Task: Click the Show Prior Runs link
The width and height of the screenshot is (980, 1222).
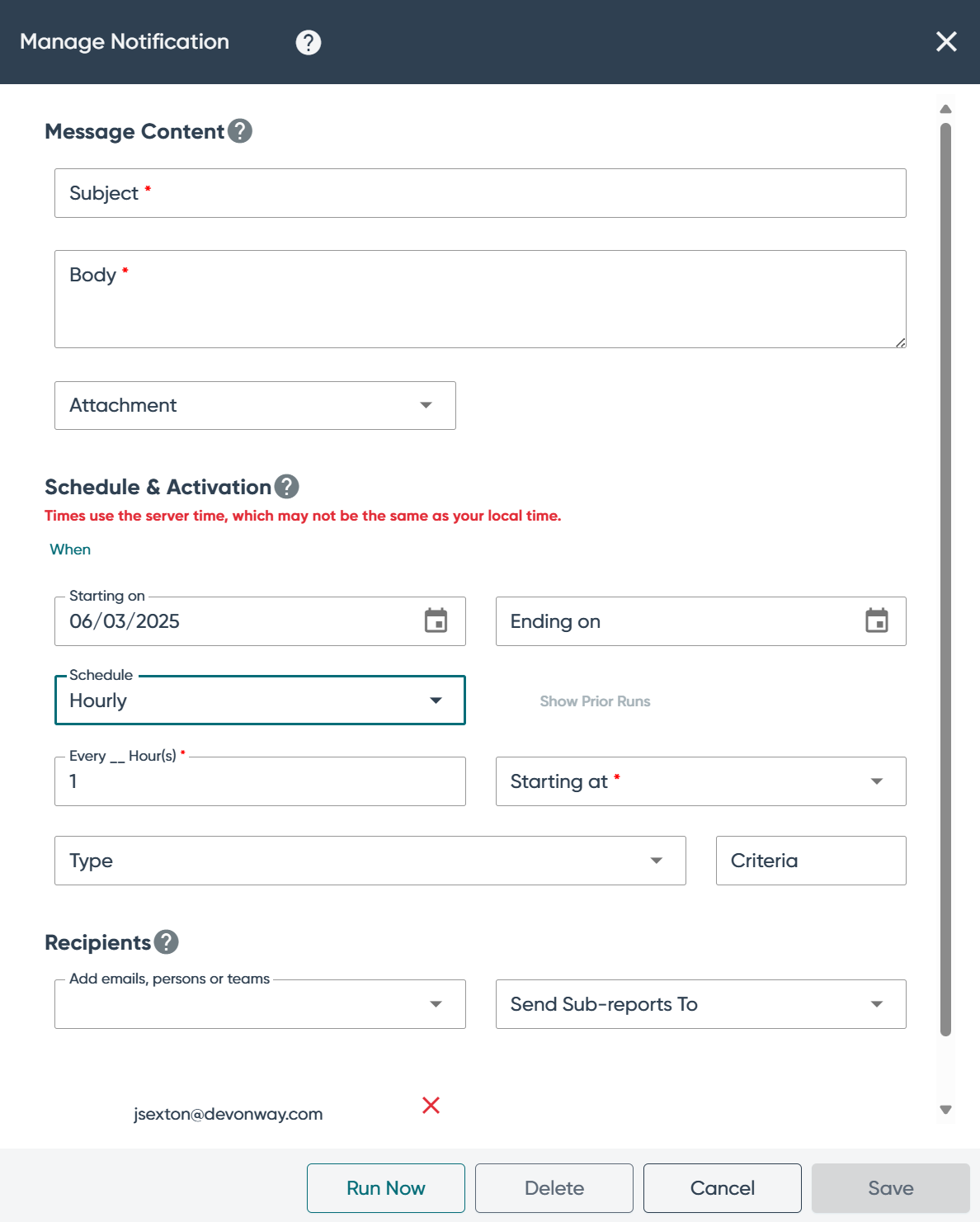Action: 595,701
